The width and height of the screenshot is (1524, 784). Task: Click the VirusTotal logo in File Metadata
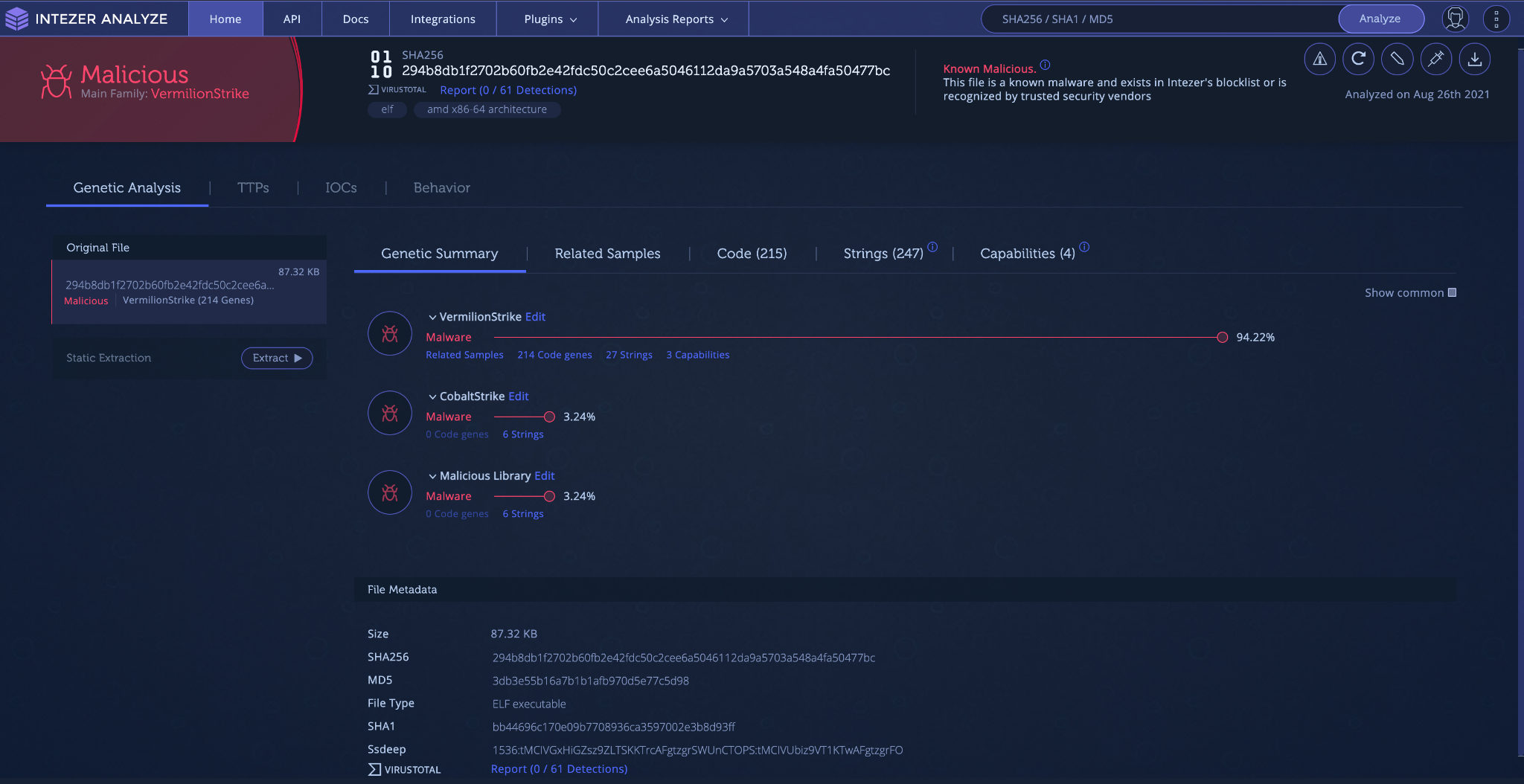(x=404, y=769)
